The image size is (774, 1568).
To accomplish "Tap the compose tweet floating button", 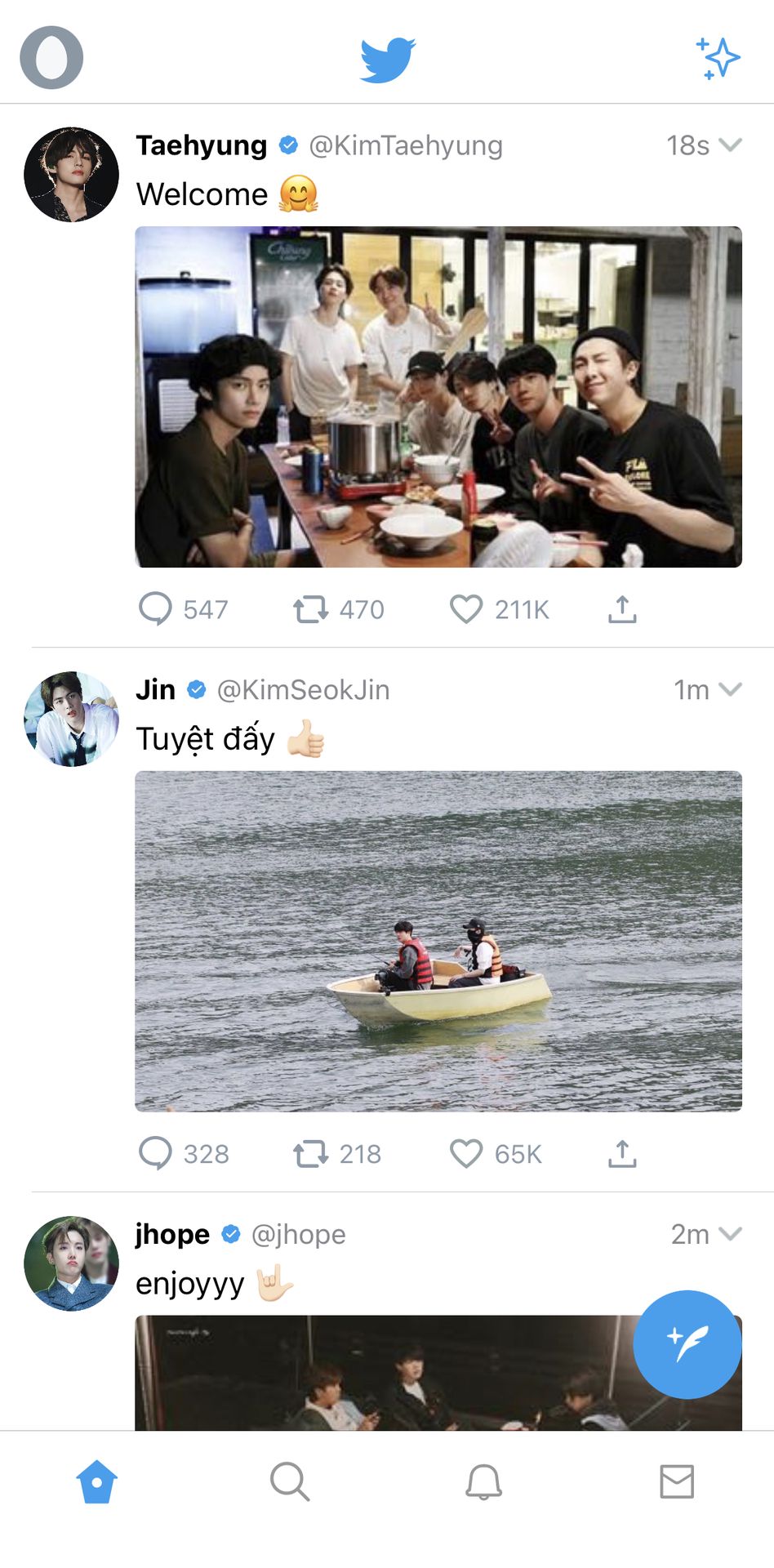I will (687, 1343).
